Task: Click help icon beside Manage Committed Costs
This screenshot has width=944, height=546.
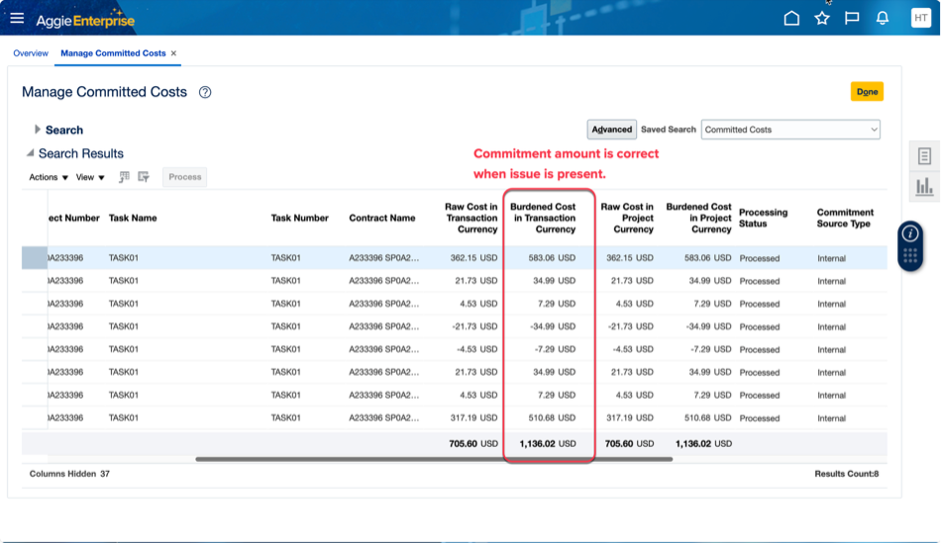Action: (205, 92)
